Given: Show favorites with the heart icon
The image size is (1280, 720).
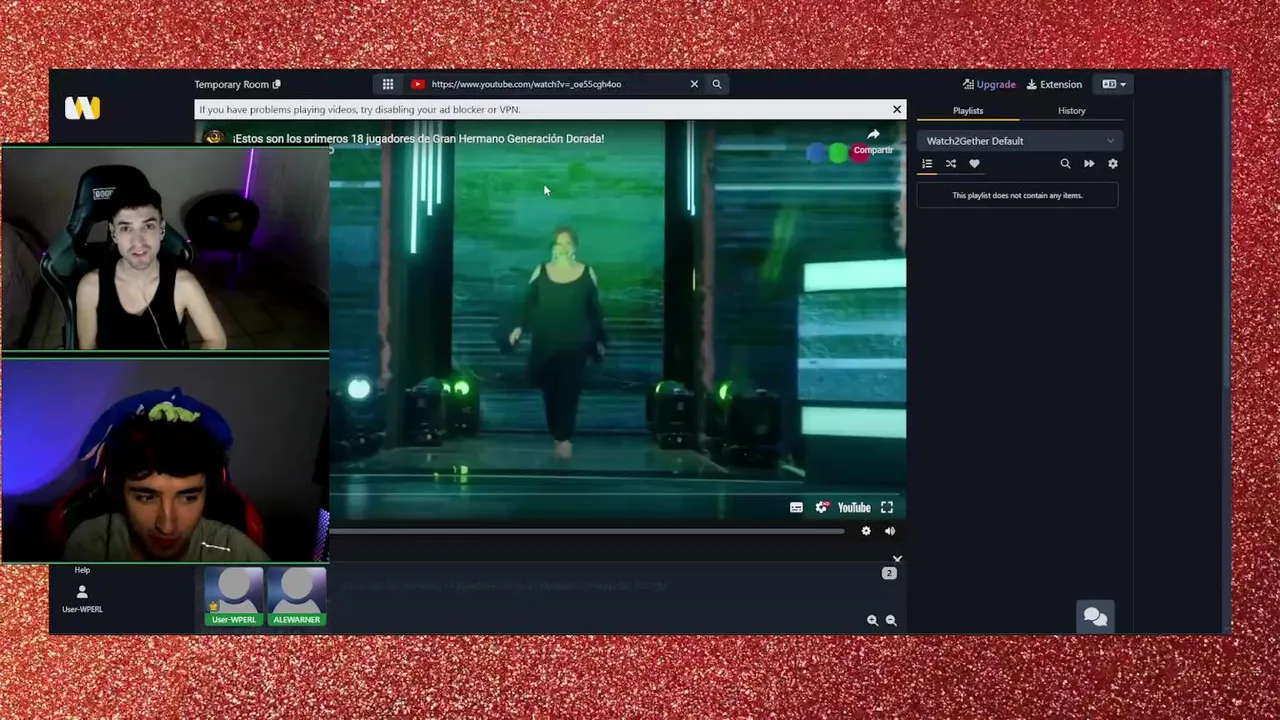Looking at the screenshot, I should 974,164.
